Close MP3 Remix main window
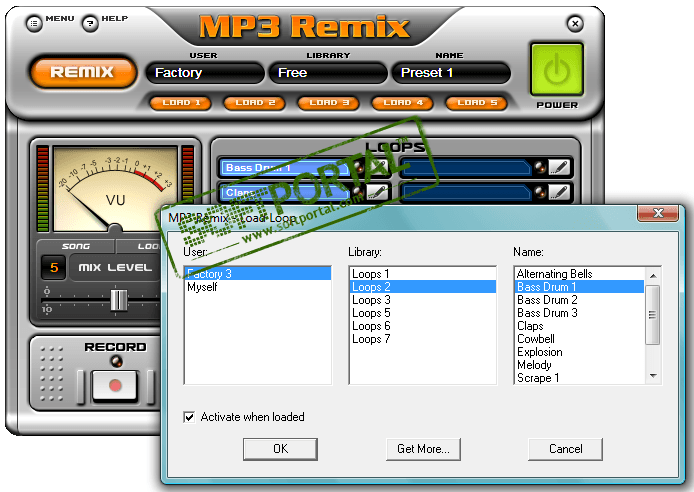 click(x=575, y=23)
